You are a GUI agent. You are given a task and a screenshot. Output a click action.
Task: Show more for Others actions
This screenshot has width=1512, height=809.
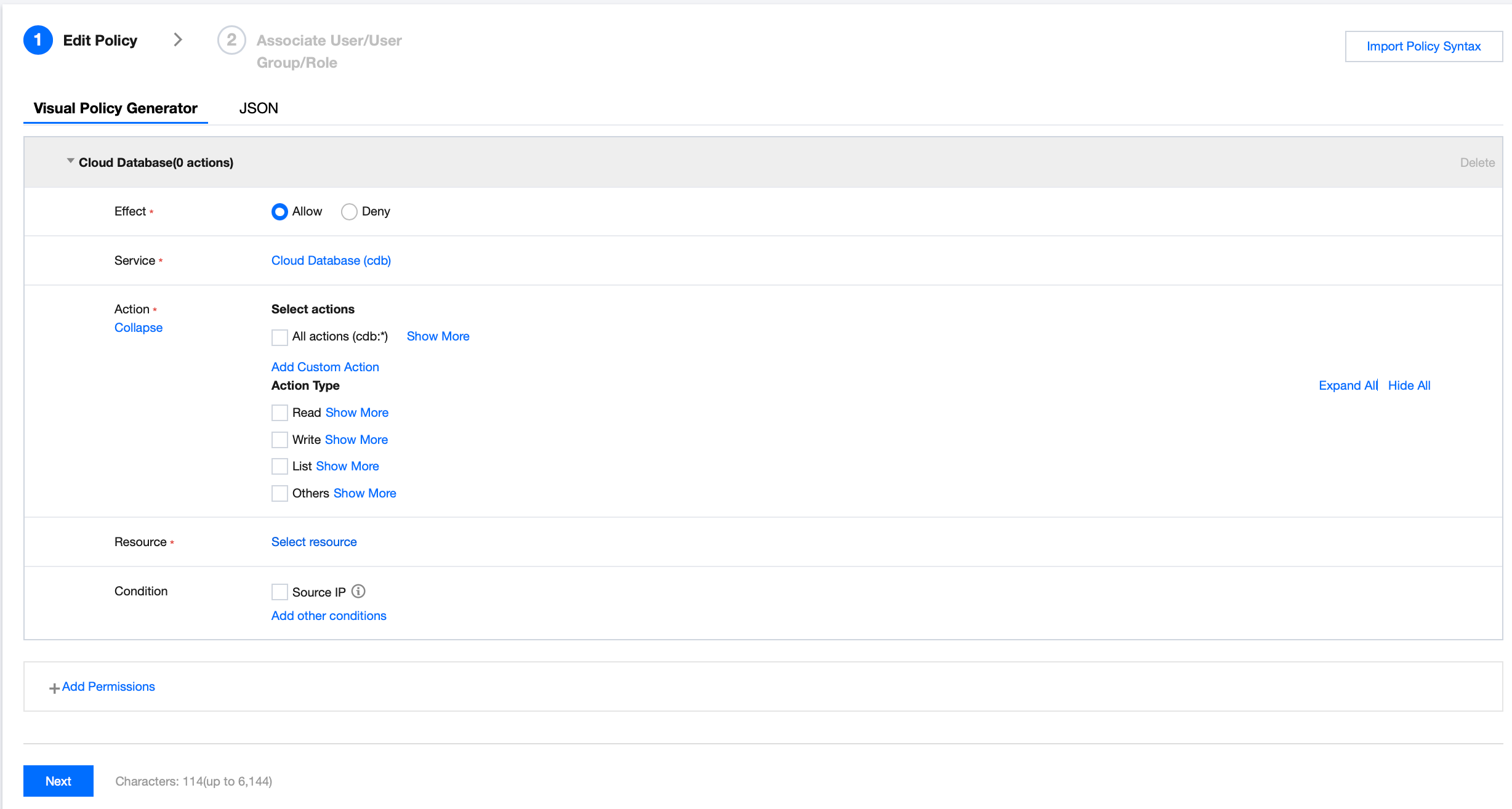[x=364, y=493]
